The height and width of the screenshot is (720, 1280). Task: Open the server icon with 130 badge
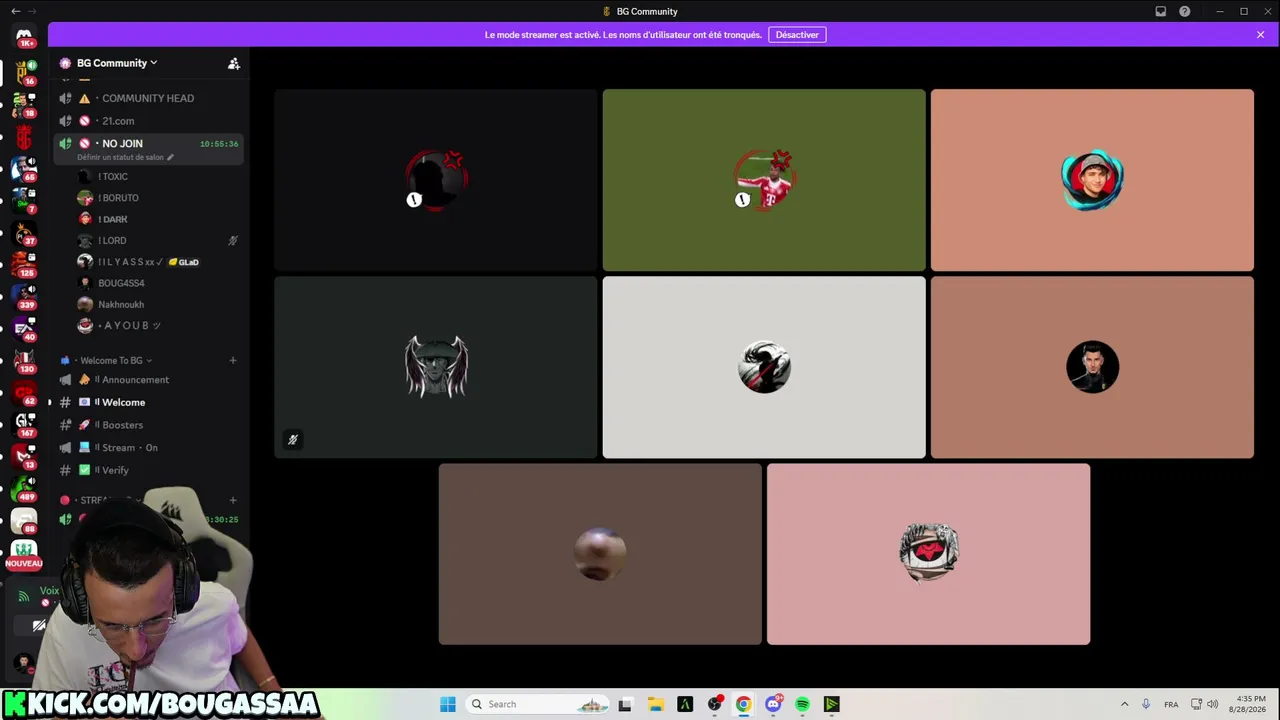pyautogui.click(x=24, y=359)
